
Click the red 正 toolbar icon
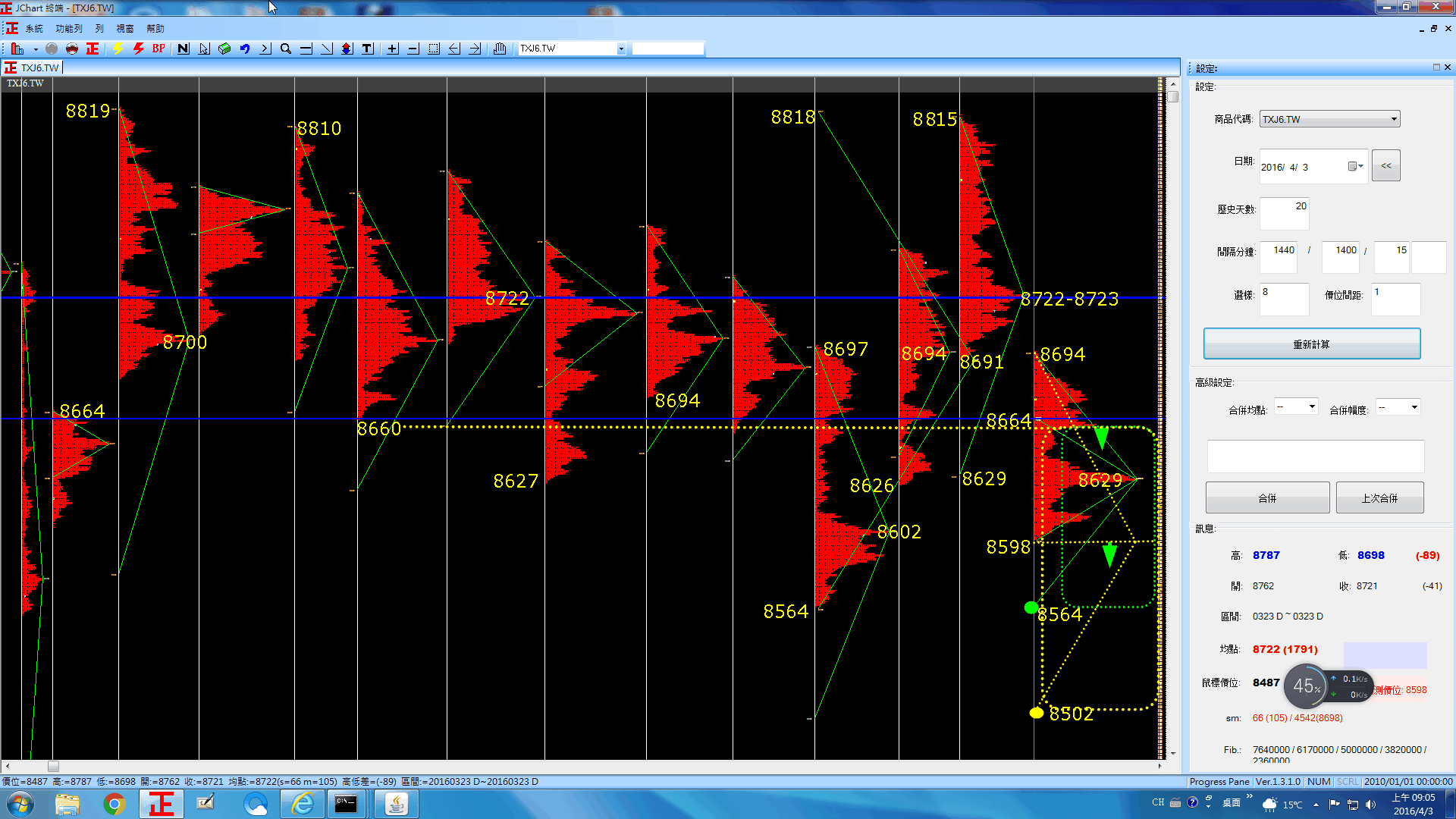coord(93,49)
